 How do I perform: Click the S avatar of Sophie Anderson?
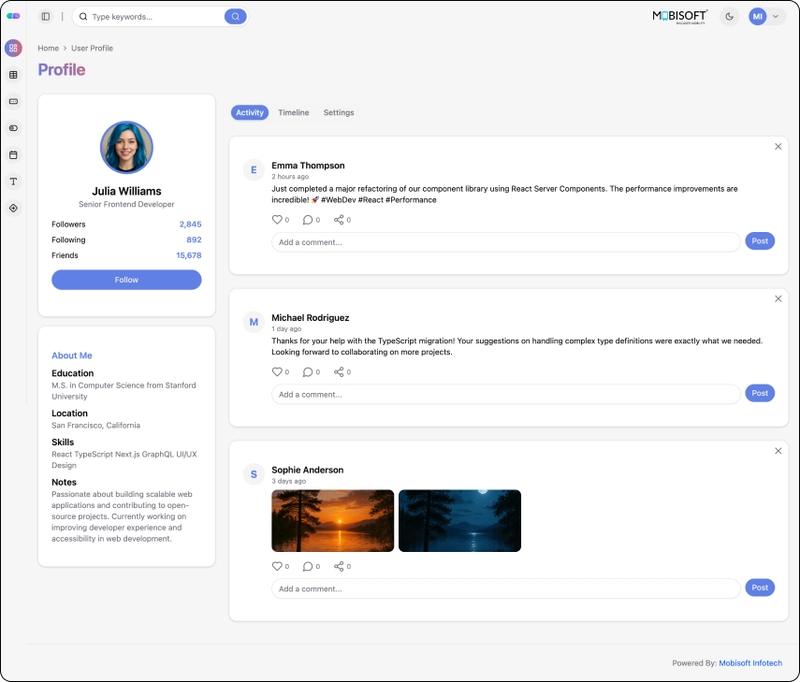pos(254,474)
